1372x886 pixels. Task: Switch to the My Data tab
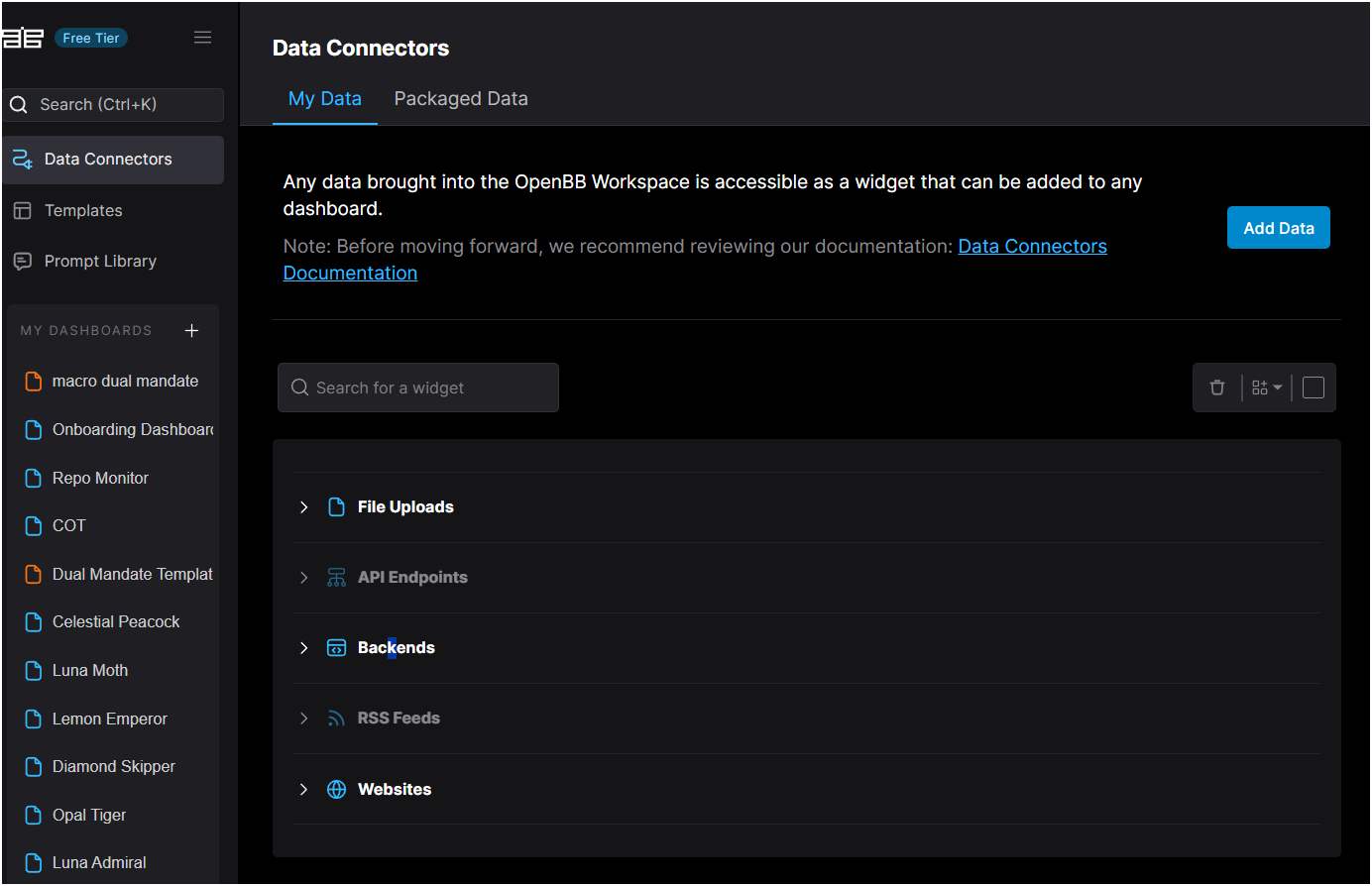coord(325,99)
